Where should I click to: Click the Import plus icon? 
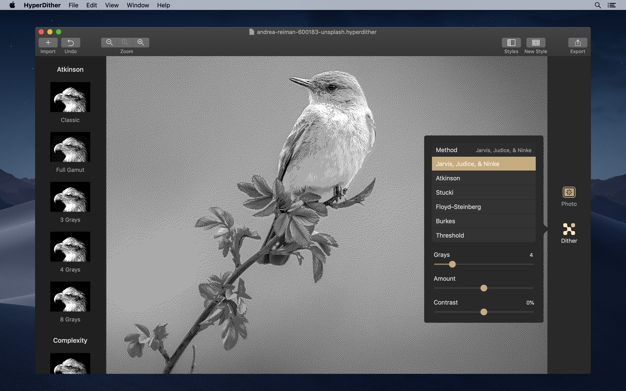(x=48, y=43)
